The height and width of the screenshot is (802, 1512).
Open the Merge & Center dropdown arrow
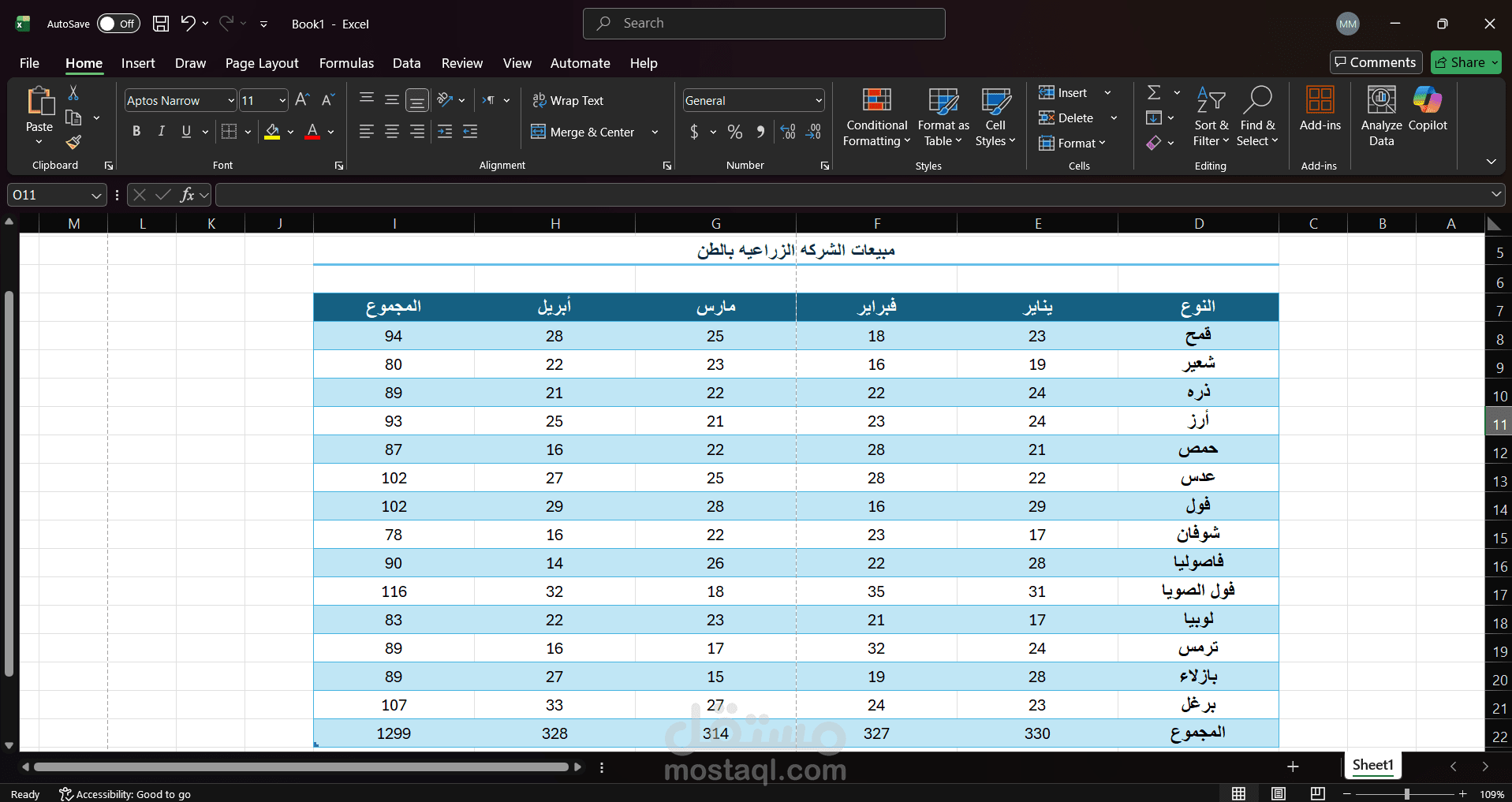click(x=655, y=132)
